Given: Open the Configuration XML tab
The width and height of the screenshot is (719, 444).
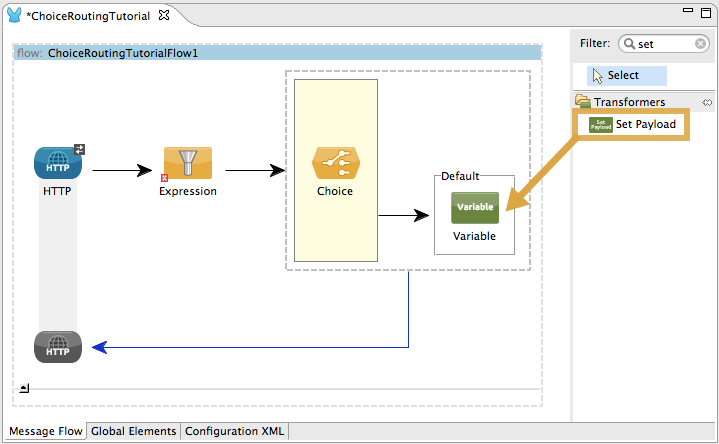Looking at the screenshot, I should pos(234,432).
